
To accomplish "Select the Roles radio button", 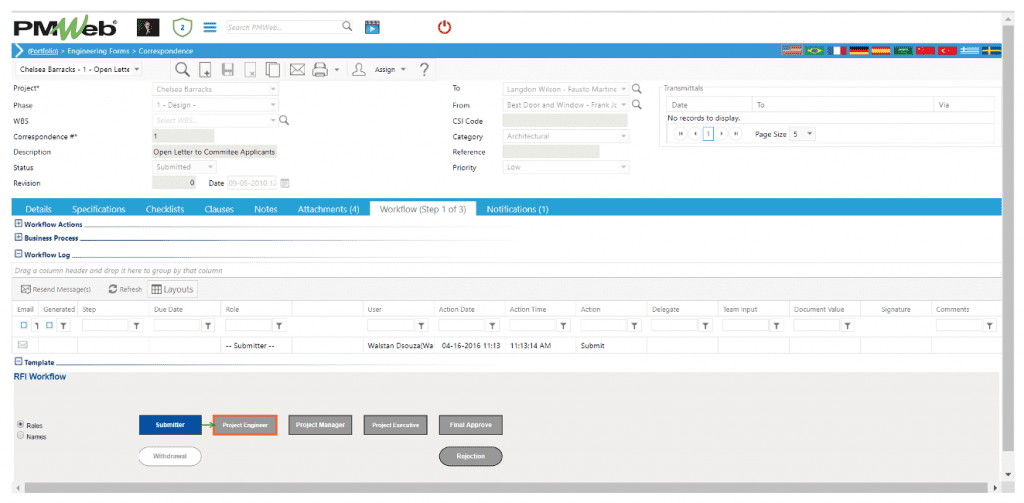I will tap(20, 425).
